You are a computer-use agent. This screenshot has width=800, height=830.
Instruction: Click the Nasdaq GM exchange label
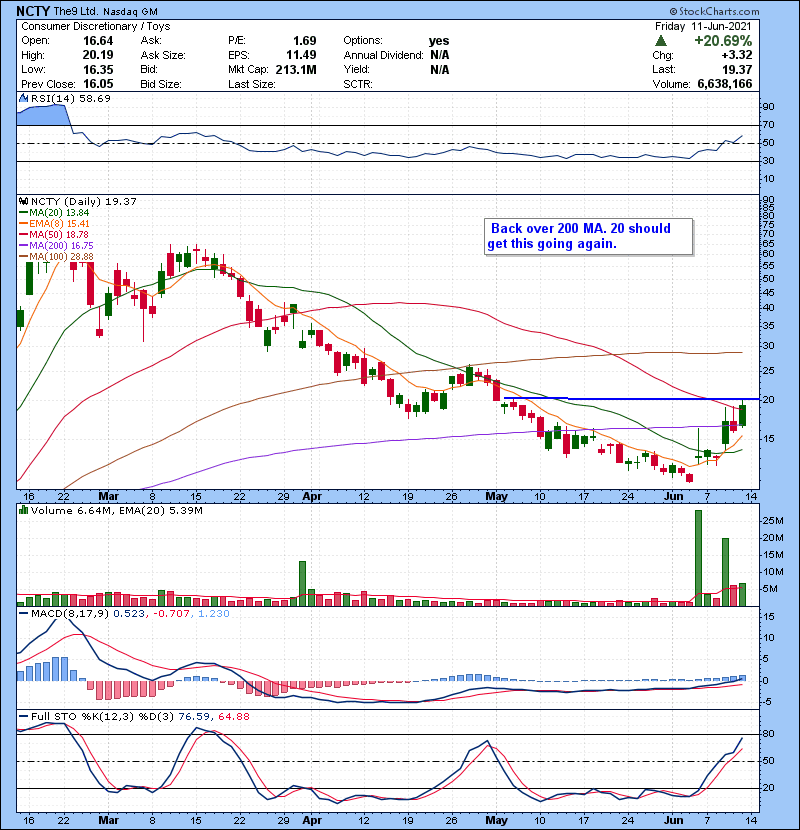[130, 12]
